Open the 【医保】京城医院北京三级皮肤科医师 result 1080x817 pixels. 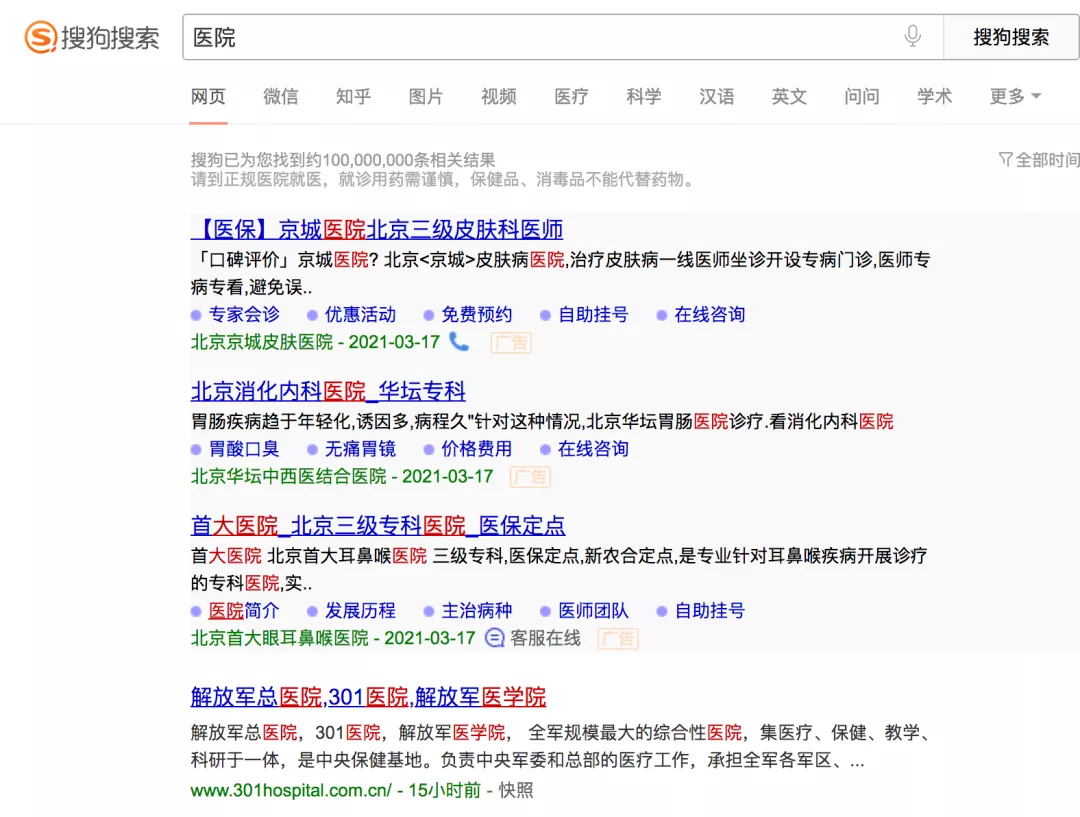click(x=377, y=229)
